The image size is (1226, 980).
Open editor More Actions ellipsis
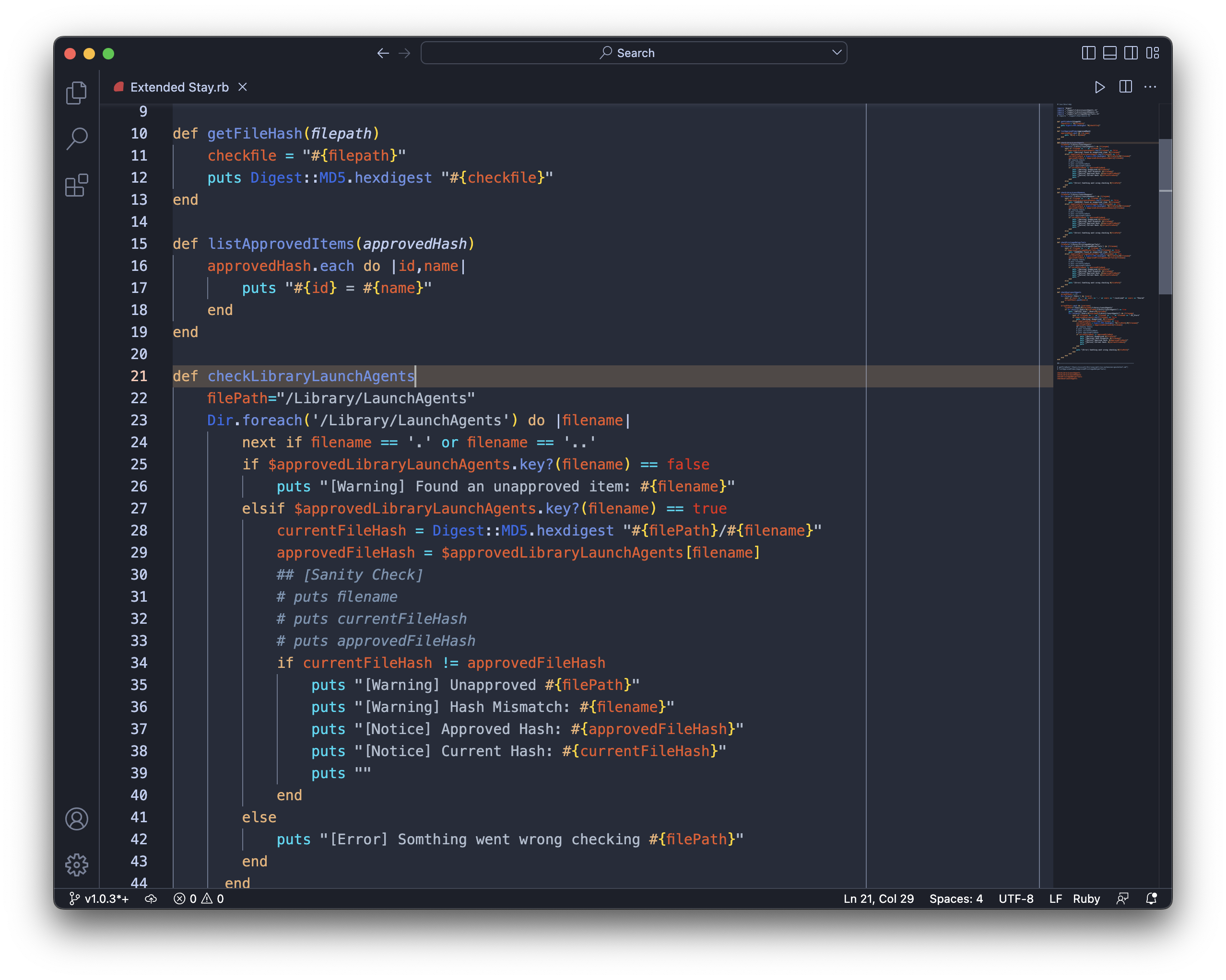1150,87
